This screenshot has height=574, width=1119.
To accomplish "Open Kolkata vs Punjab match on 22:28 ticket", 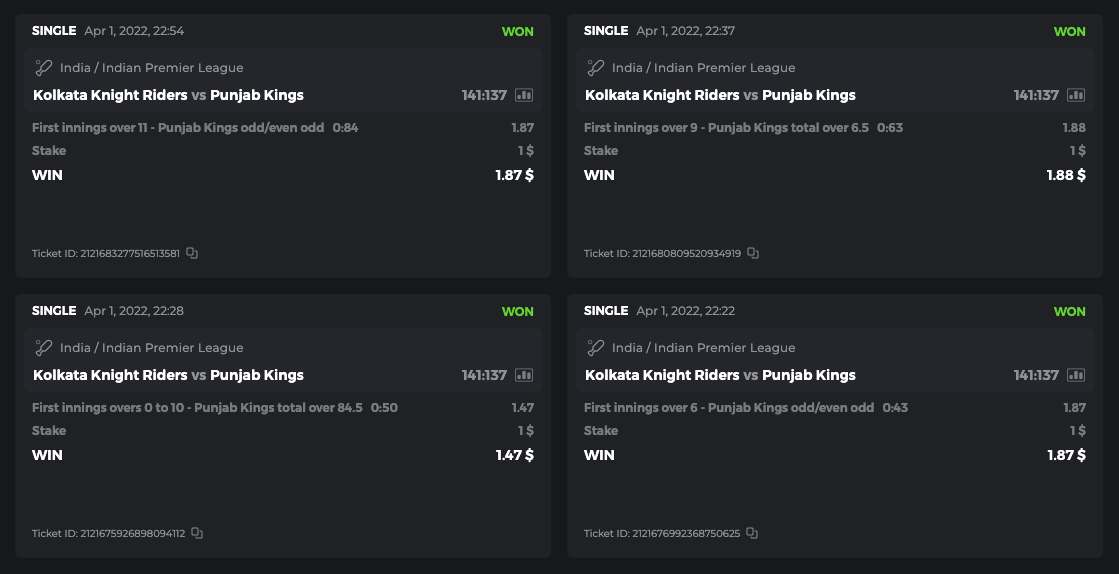I will tap(168, 375).
